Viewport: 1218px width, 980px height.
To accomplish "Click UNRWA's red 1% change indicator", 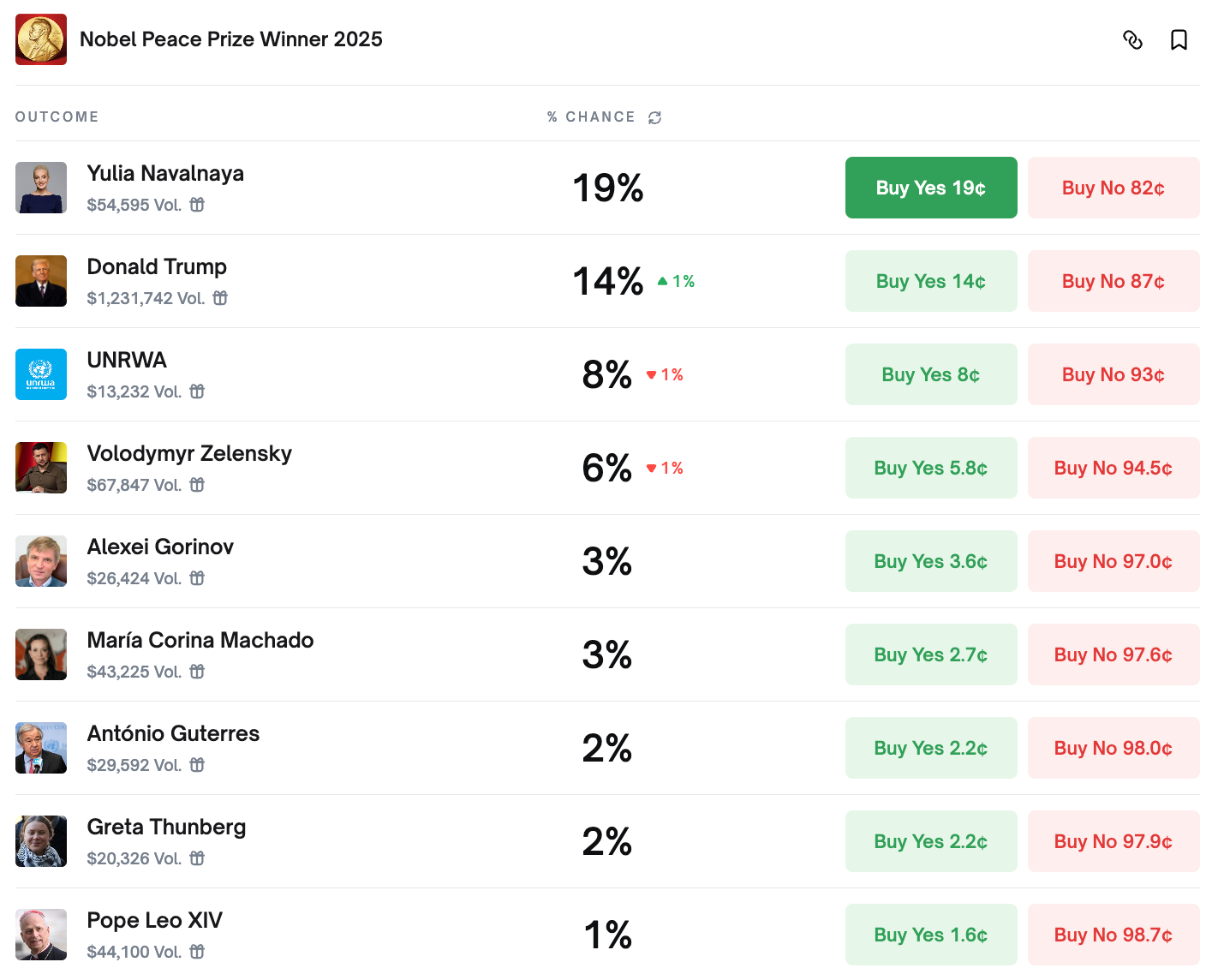I will click(x=665, y=374).
